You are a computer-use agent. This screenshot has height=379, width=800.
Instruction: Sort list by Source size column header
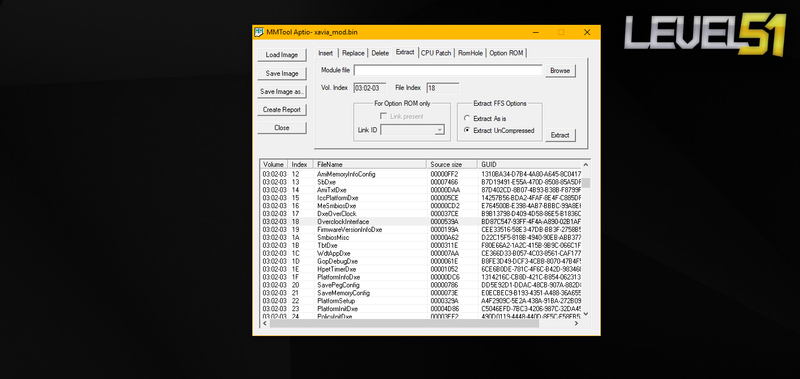452,165
